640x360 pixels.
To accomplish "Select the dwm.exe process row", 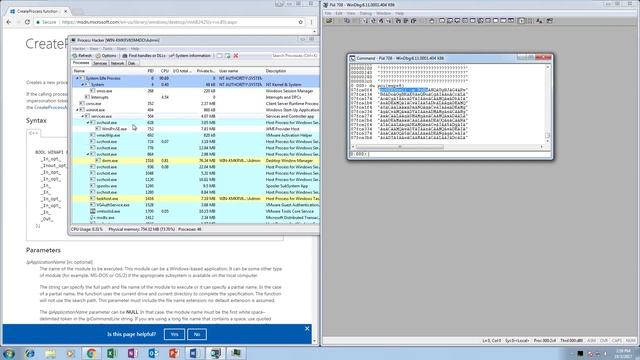I will (195, 161).
